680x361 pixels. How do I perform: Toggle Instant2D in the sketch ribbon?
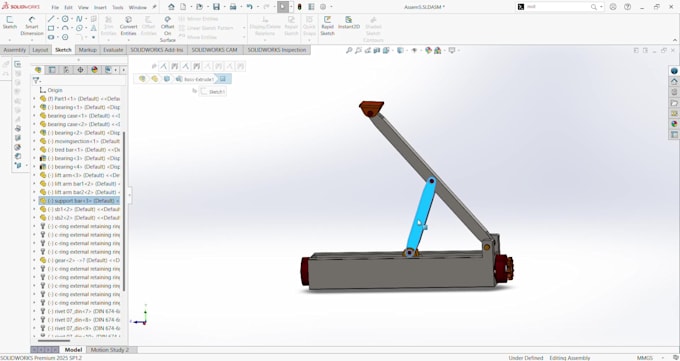pos(349,23)
